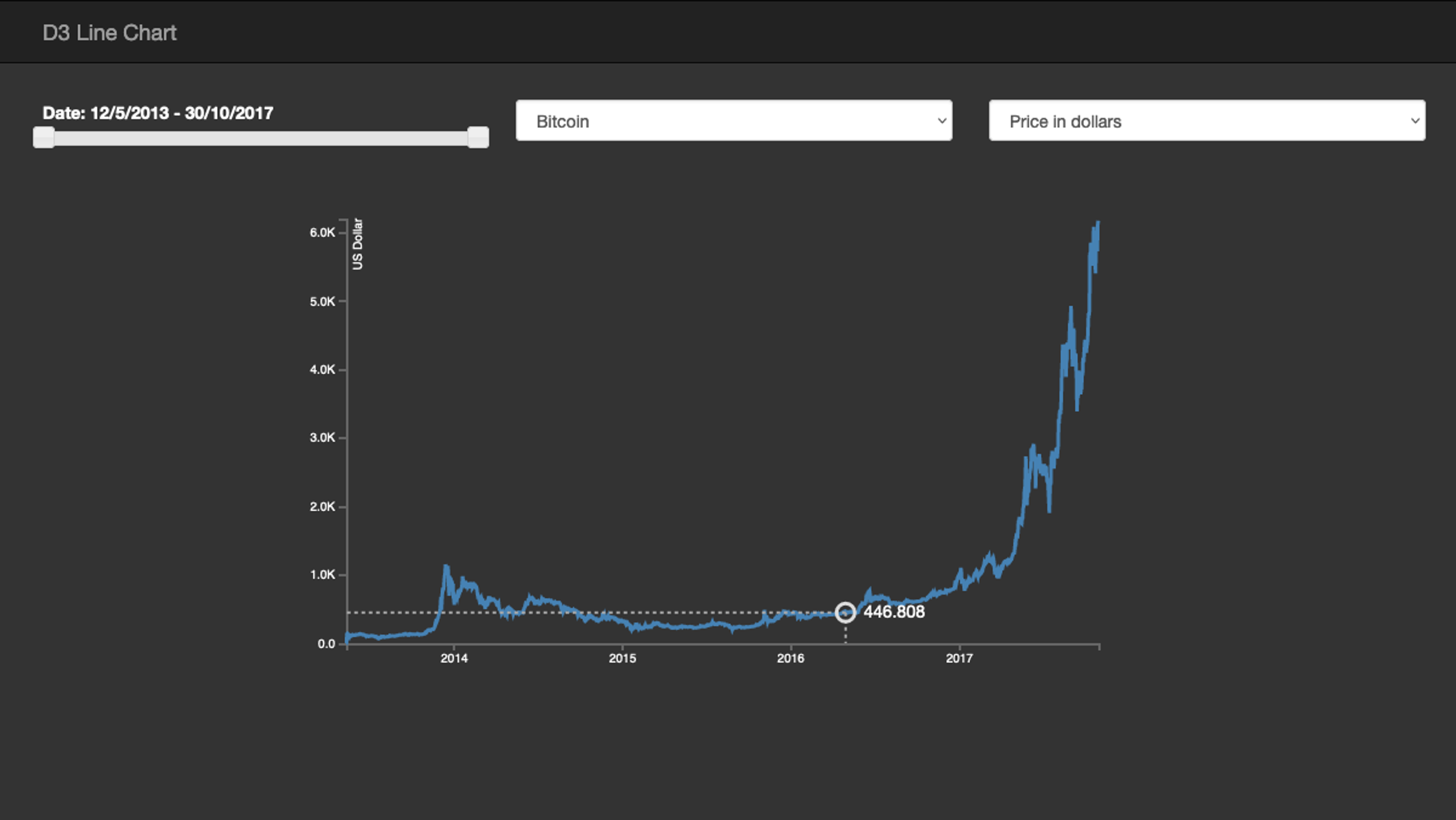Click the hover circle marker on line

tap(845, 612)
